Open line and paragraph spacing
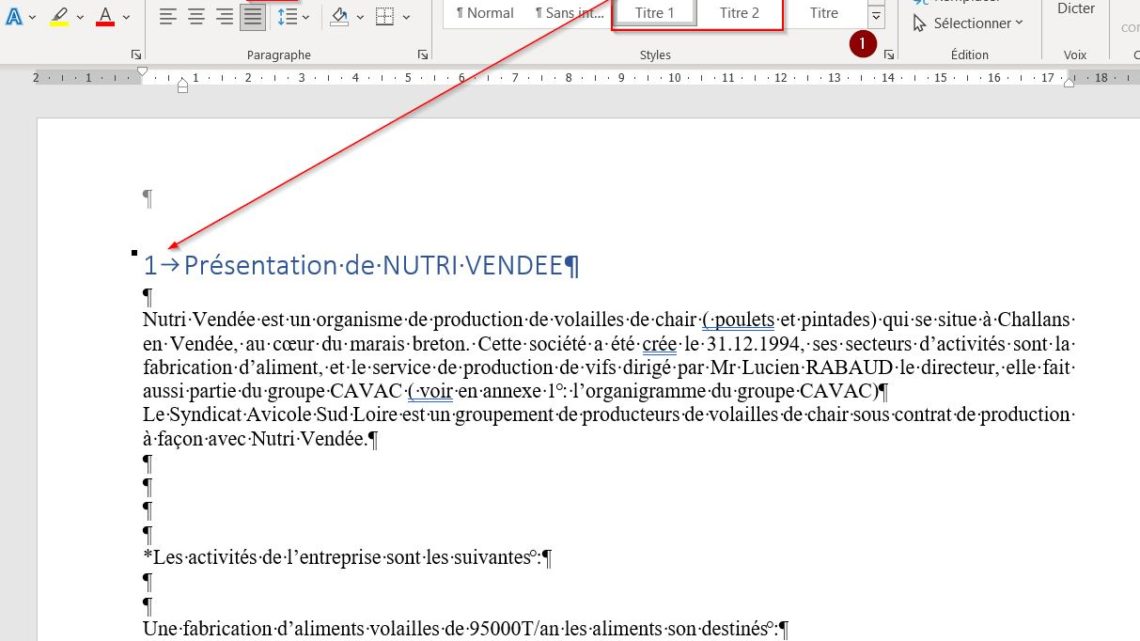Image resolution: width=1140 pixels, height=641 pixels. [x=287, y=16]
